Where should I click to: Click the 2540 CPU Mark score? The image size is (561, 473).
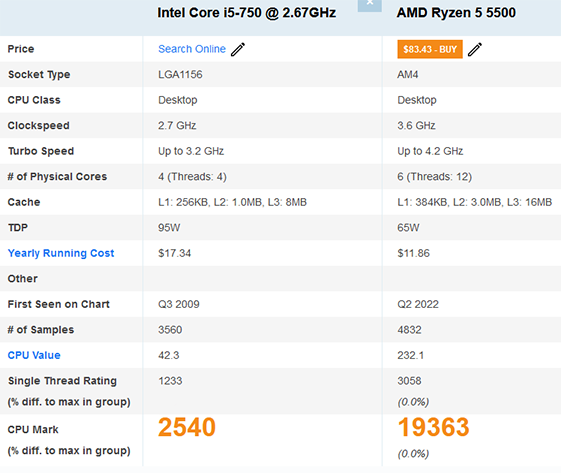[x=187, y=427]
